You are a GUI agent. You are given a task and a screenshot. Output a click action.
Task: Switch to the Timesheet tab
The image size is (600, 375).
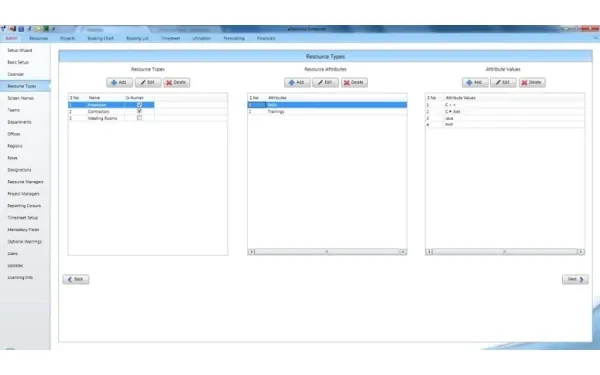click(171, 38)
